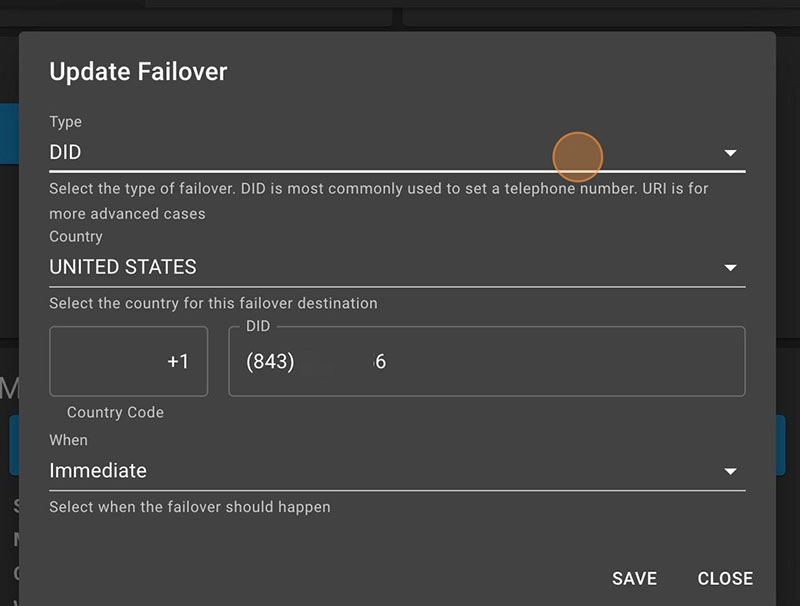This screenshot has width=800, height=606.
Task: Click the Country field label
Action: (76, 237)
